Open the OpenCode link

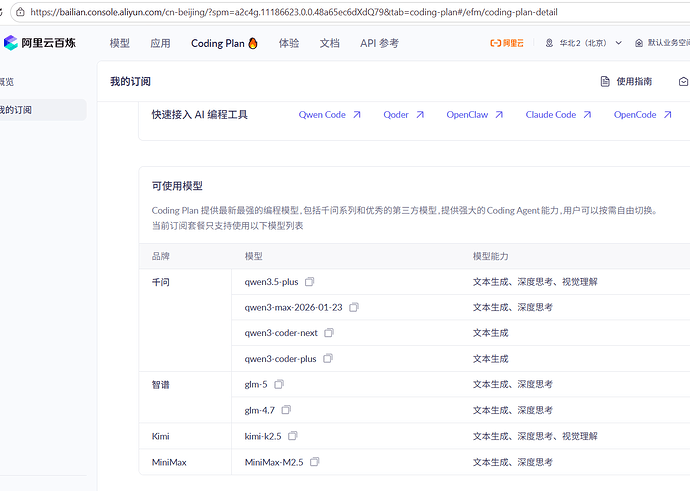click(642, 115)
